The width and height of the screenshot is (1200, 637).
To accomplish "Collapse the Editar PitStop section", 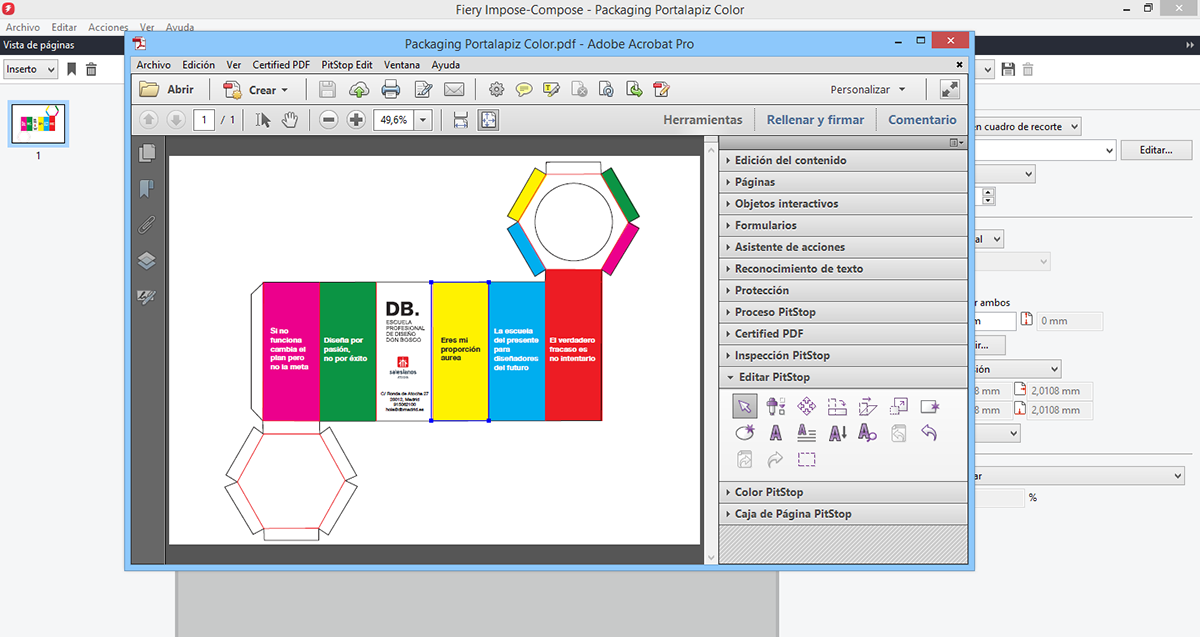I will tap(773, 377).
